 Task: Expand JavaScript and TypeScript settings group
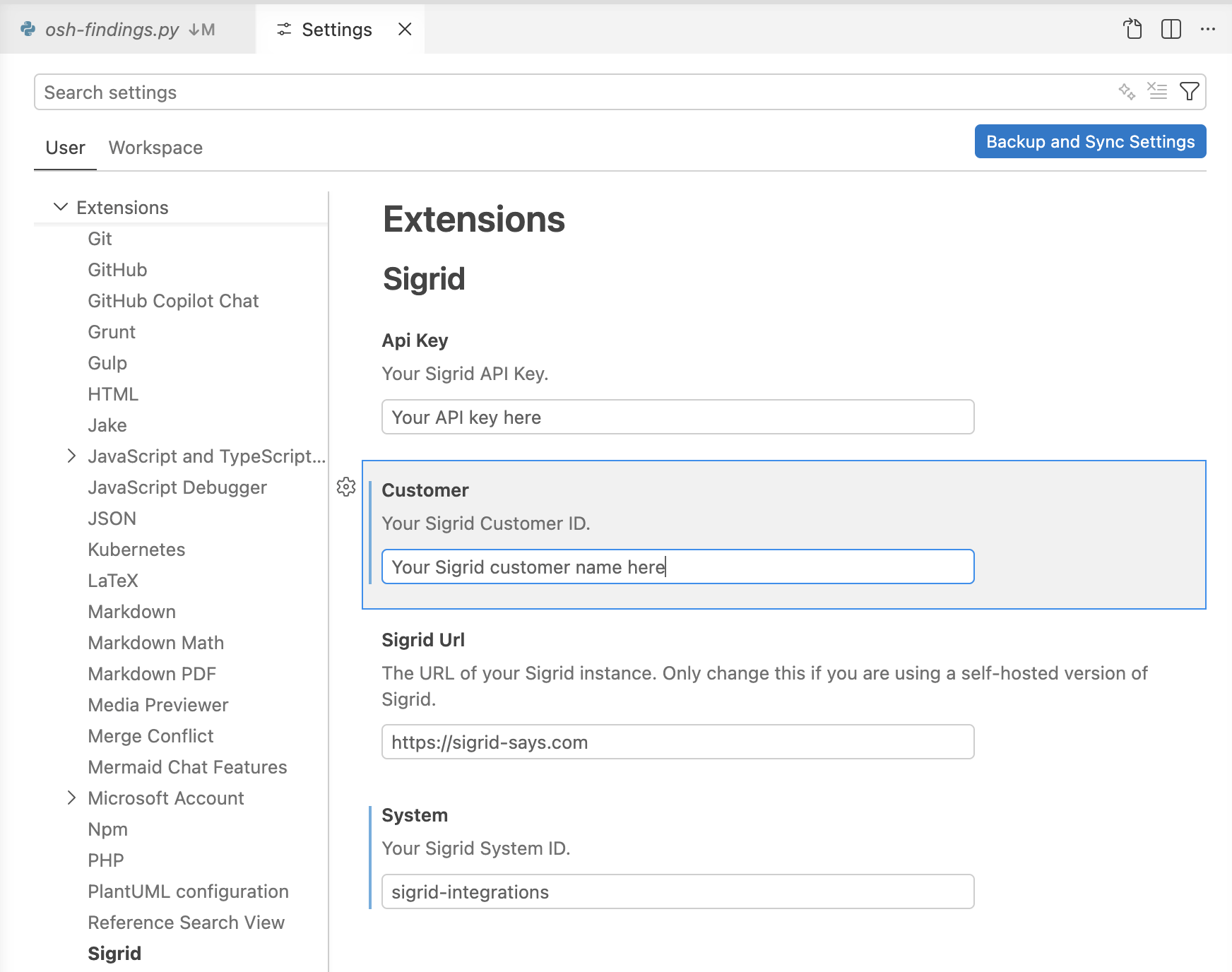click(x=71, y=456)
